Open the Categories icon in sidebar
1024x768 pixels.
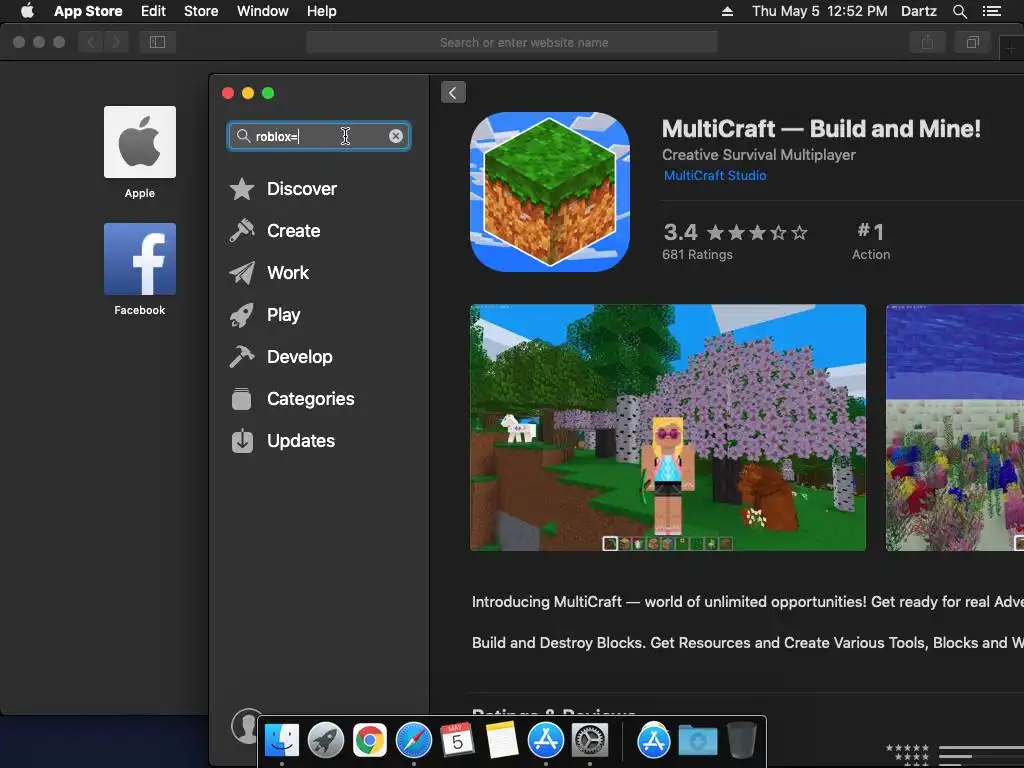click(x=242, y=398)
